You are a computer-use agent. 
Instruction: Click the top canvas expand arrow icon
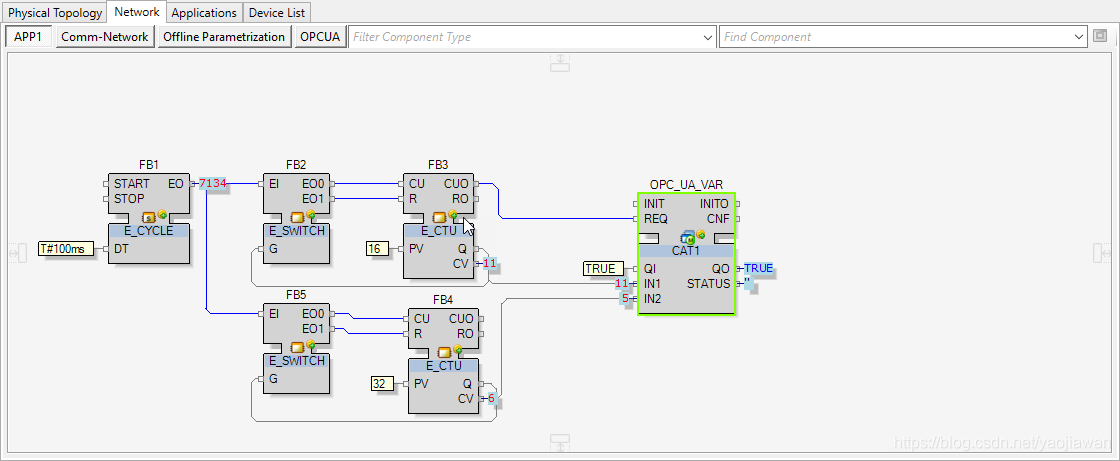tap(561, 62)
